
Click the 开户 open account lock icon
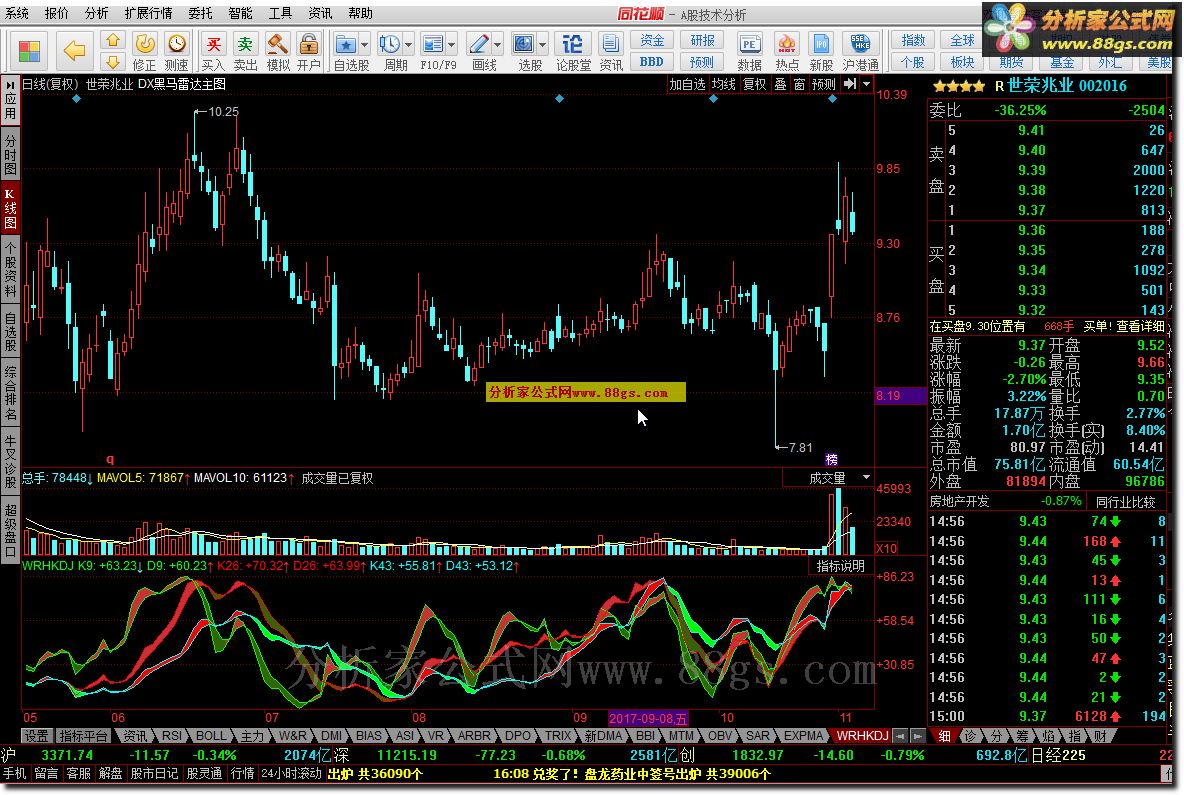coord(308,51)
